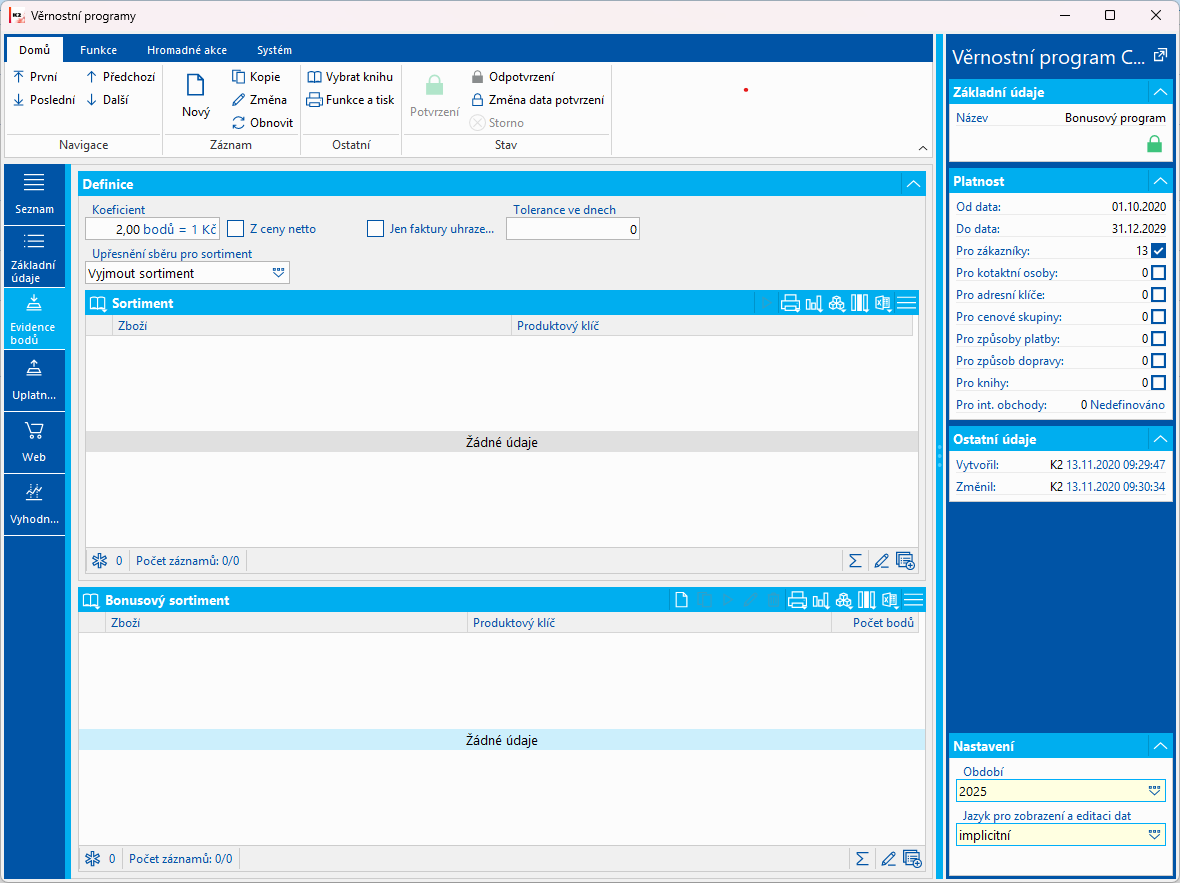Check the Pro knihy checkbox
The image size is (1180, 883).
click(1158, 382)
